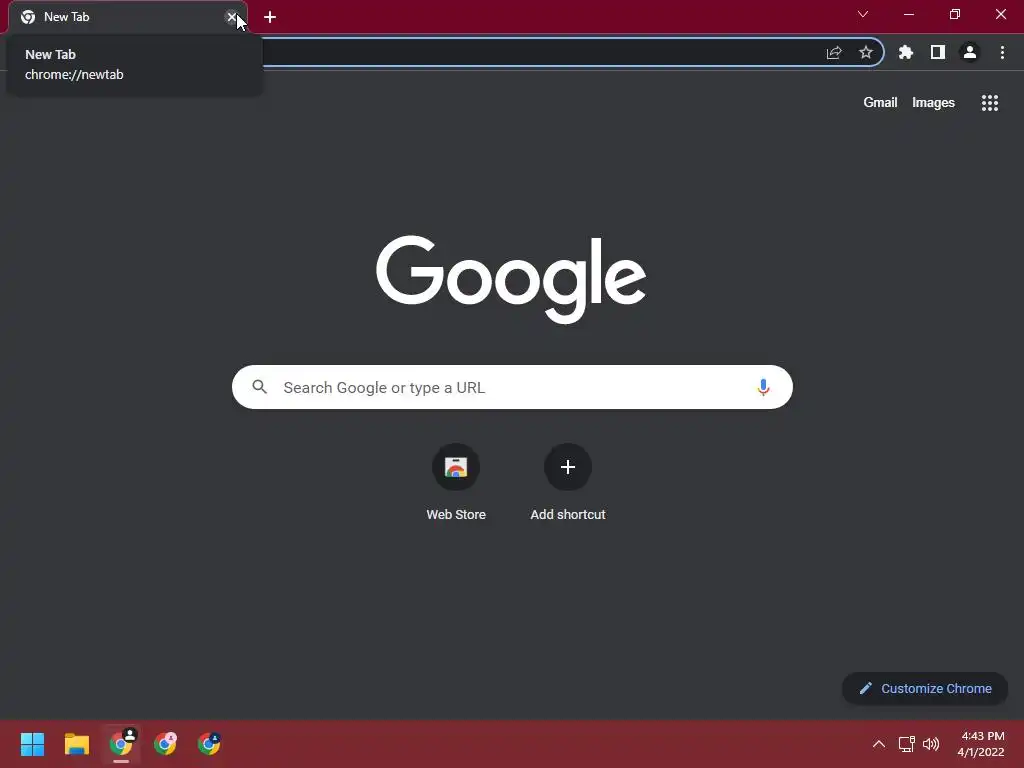
Task: Open Images link
Action: (933, 103)
